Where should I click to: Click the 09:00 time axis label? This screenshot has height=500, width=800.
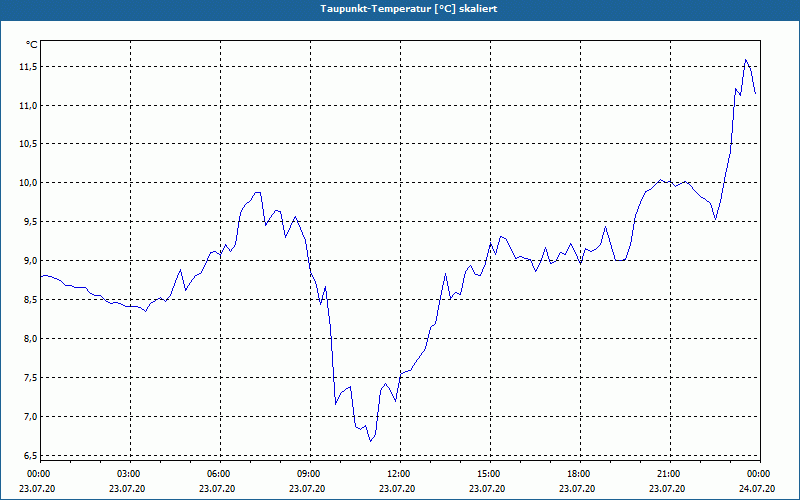click(307, 474)
